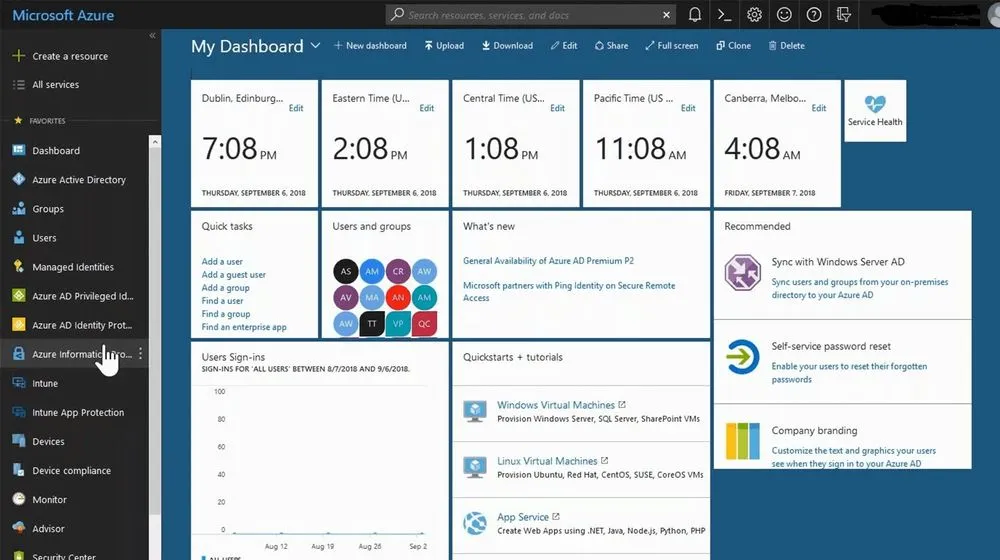Open Linux Virtual Machines quickstart
This screenshot has width=1000, height=560.
(x=547, y=461)
